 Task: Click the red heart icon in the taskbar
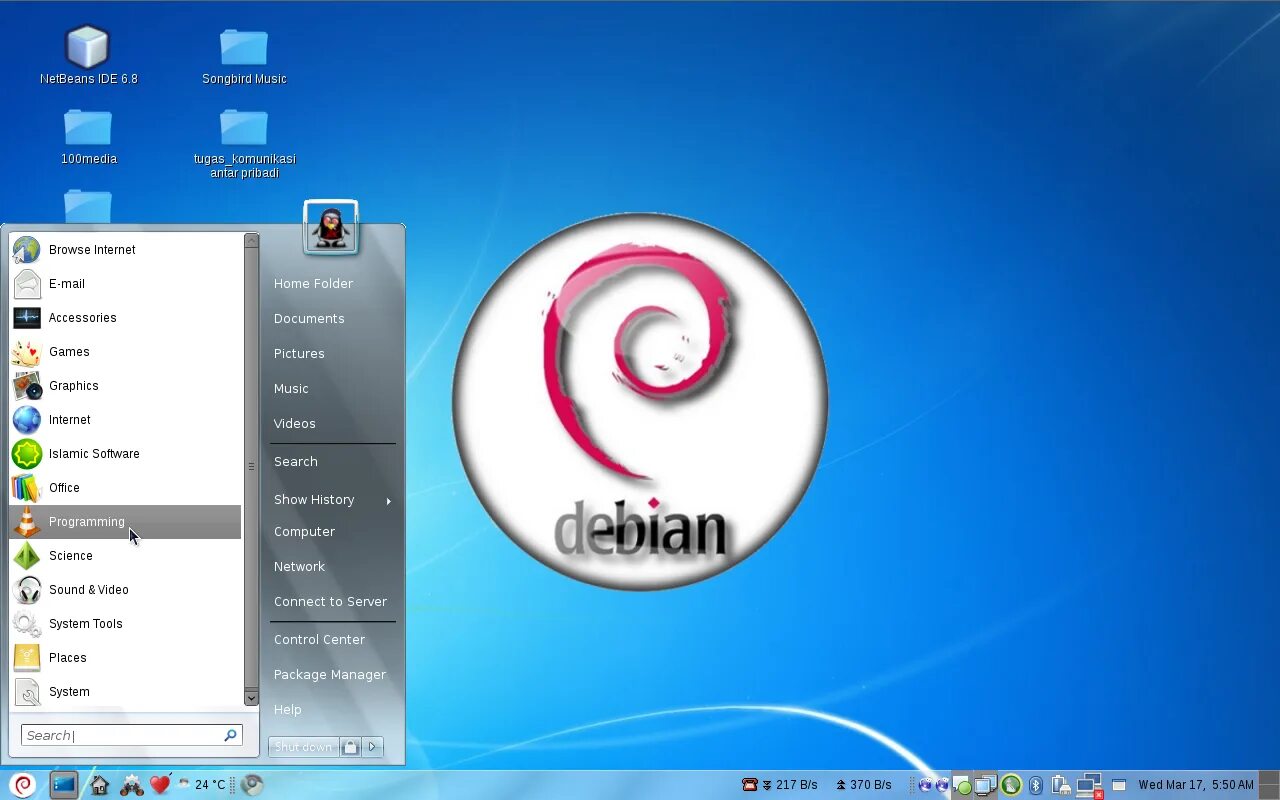pyautogui.click(x=160, y=785)
